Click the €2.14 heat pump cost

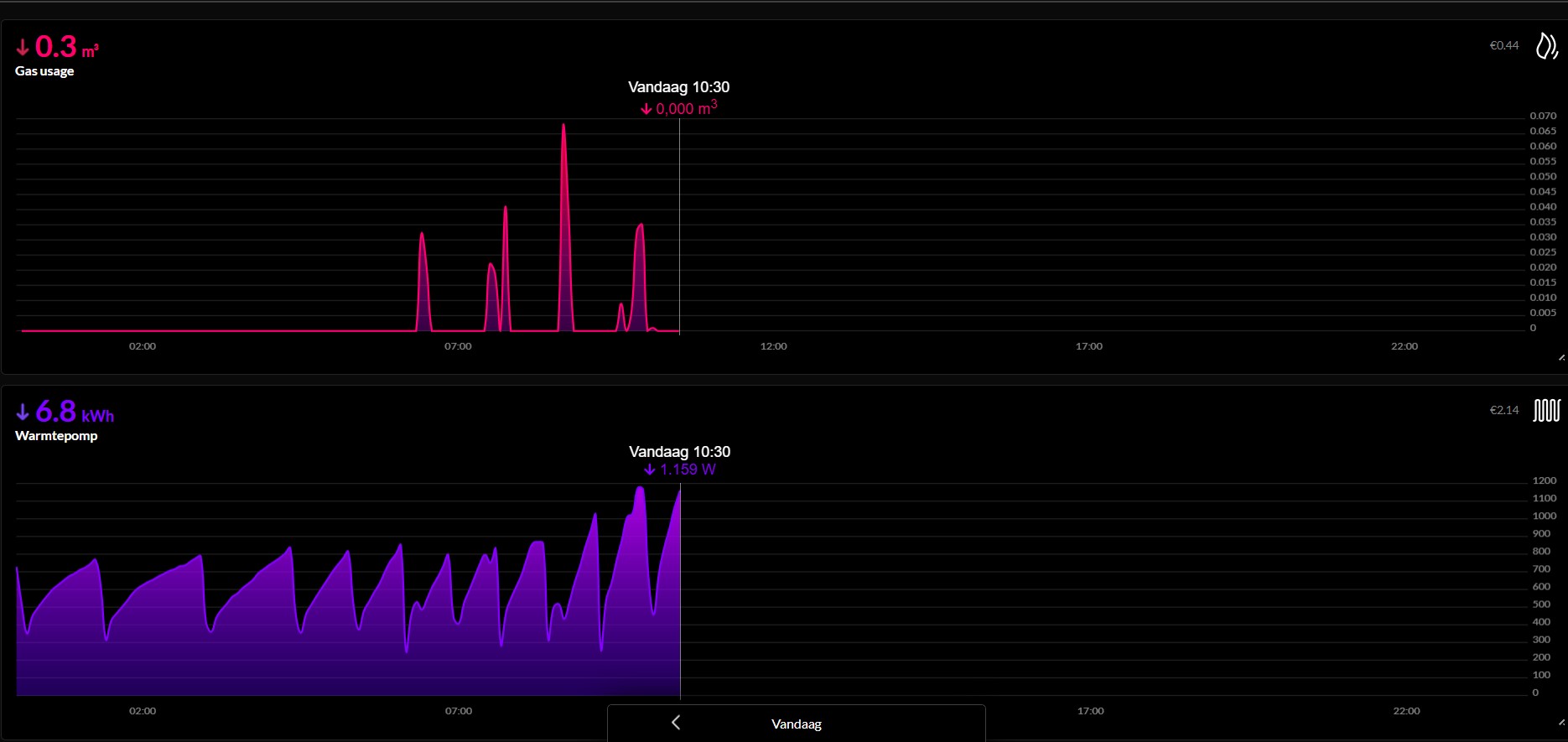[1503, 410]
